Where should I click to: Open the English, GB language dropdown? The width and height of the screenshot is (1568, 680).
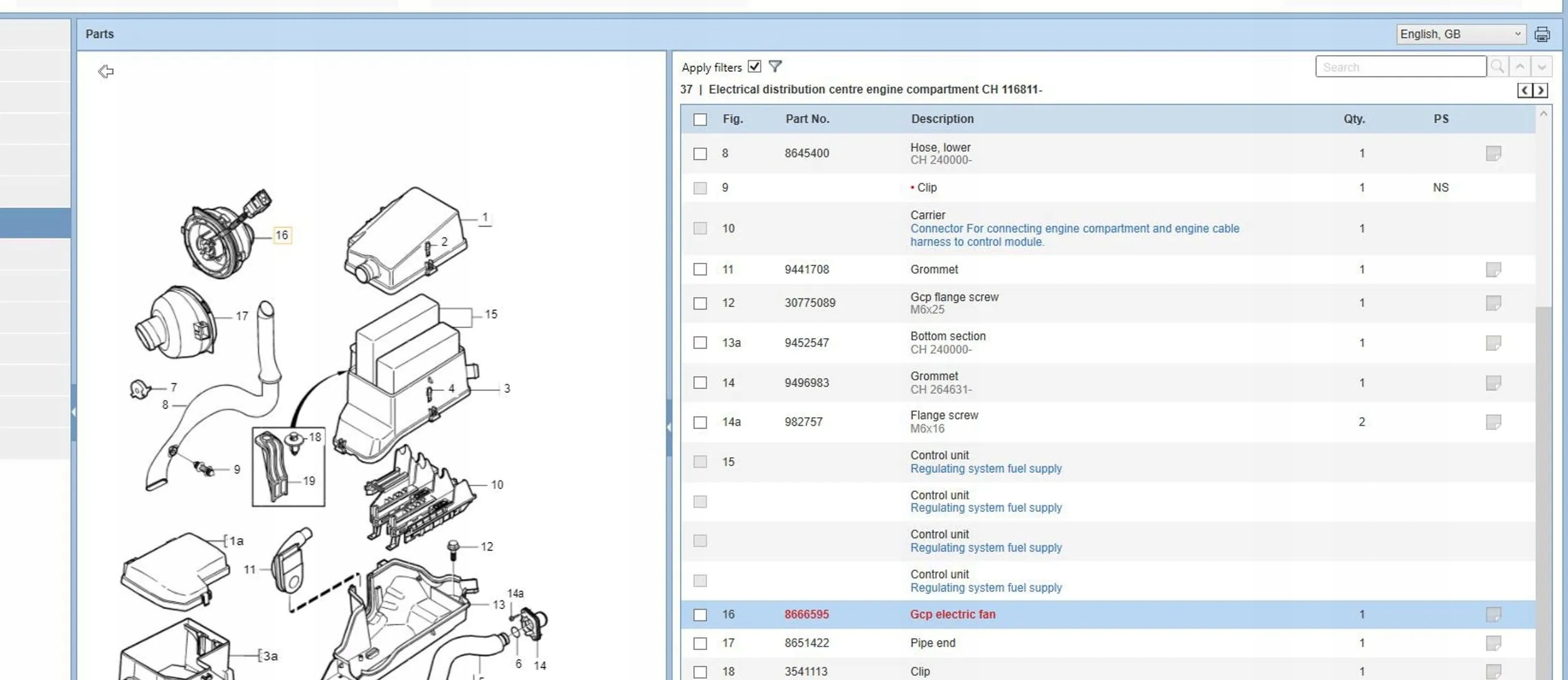[x=1460, y=35]
